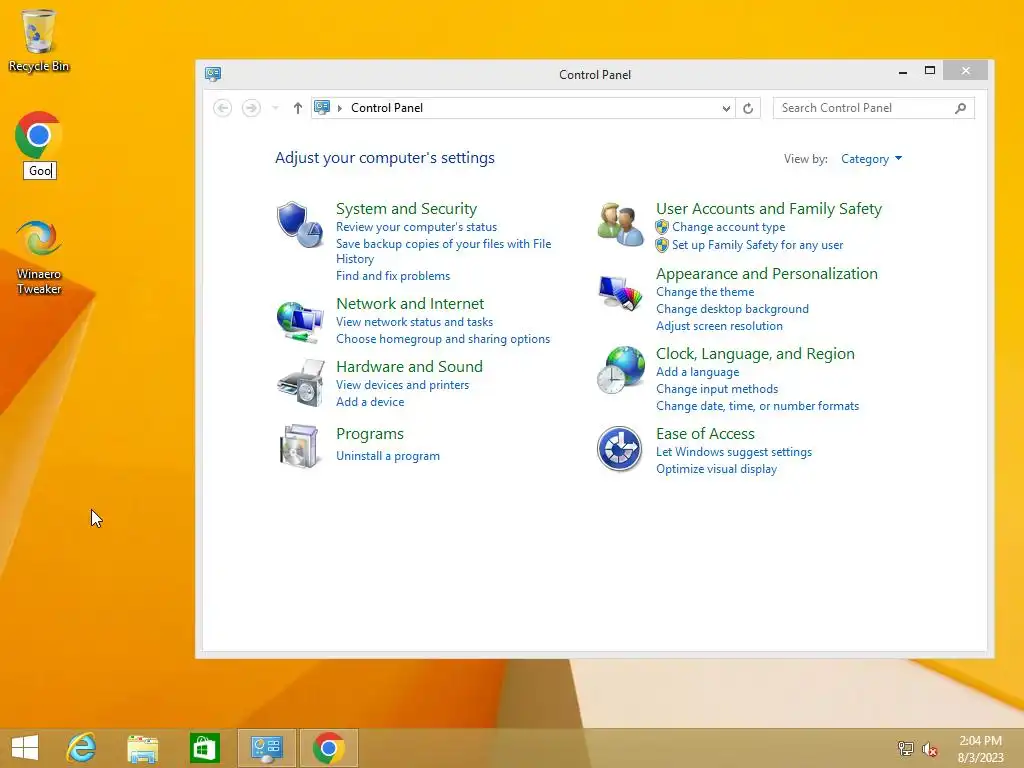Open the recent locations dropdown arrow
Image resolution: width=1024 pixels, height=768 pixels.
tap(276, 108)
